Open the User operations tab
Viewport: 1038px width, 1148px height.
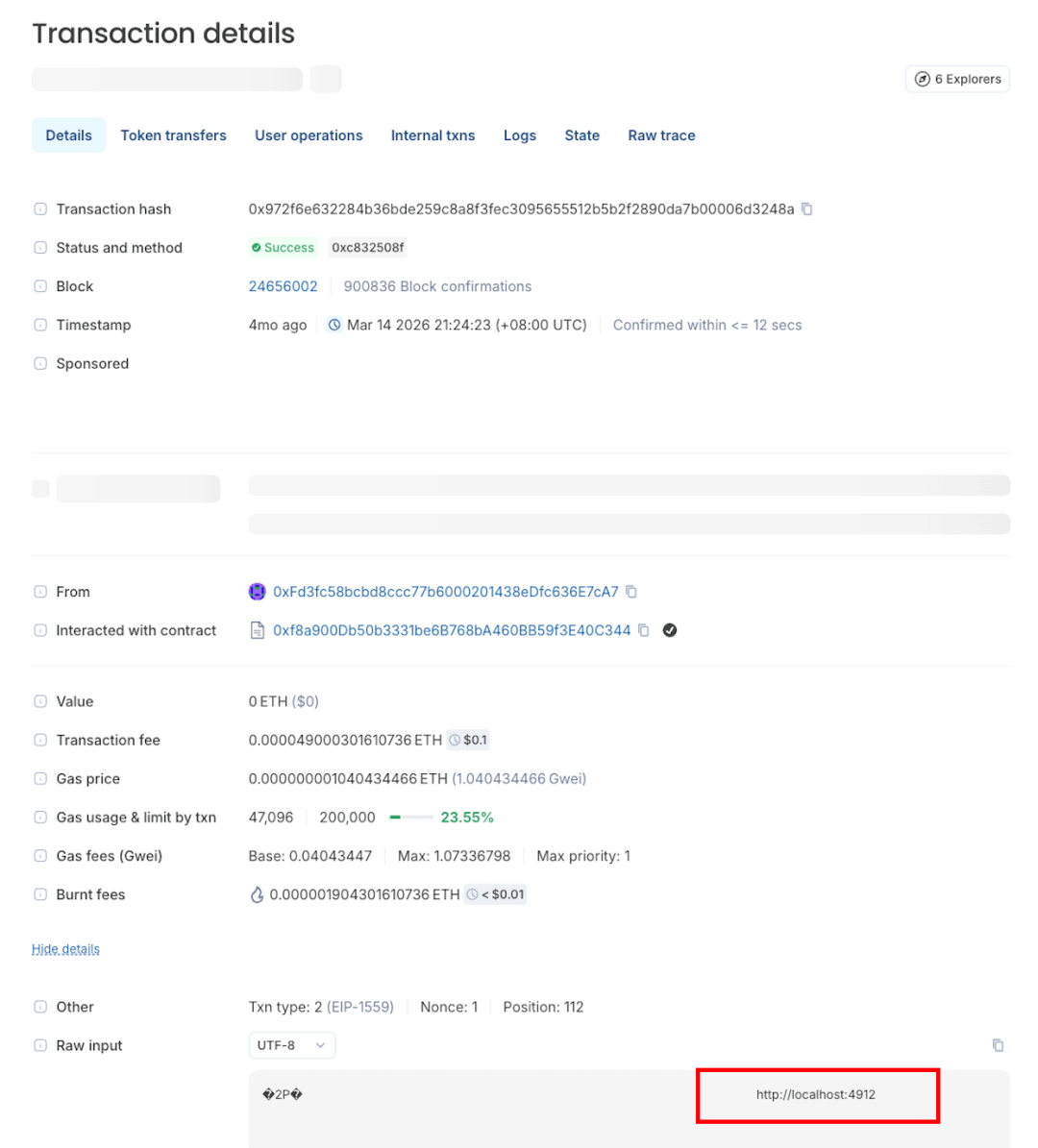click(309, 135)
